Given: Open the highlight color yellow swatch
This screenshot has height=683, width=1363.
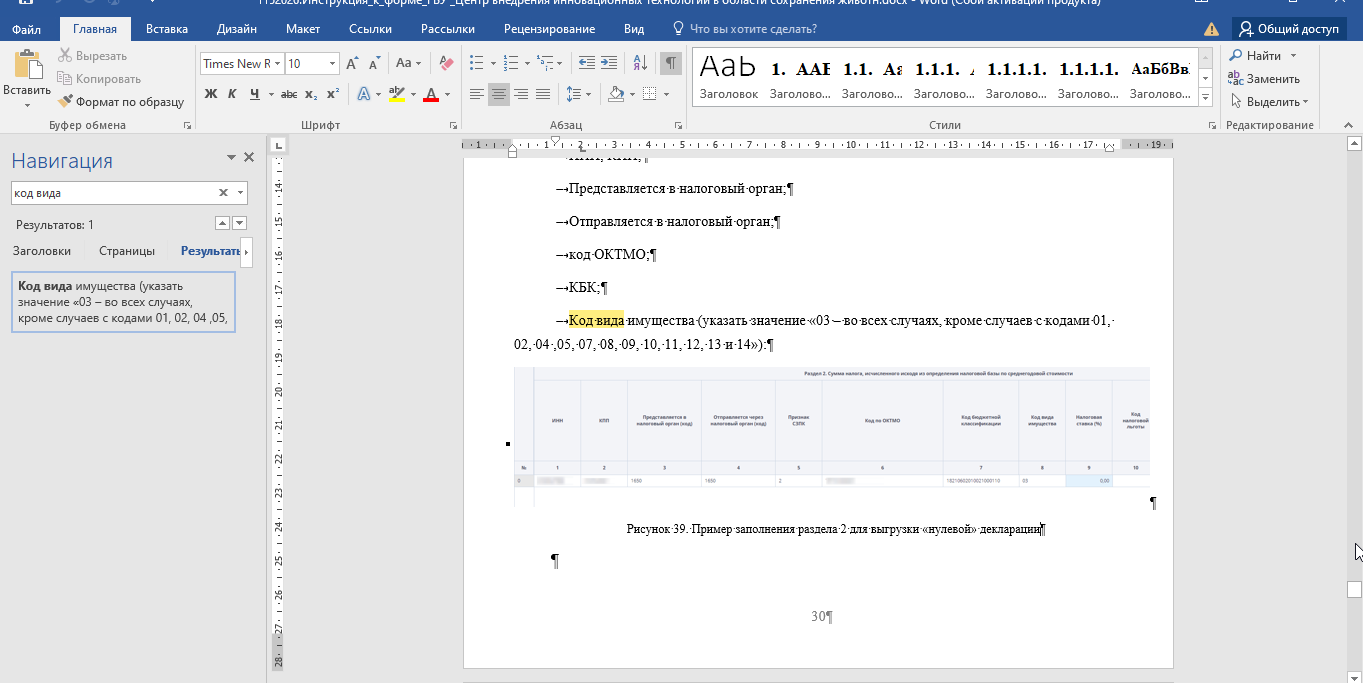Looking at the screenshot, I should (397, 94).
